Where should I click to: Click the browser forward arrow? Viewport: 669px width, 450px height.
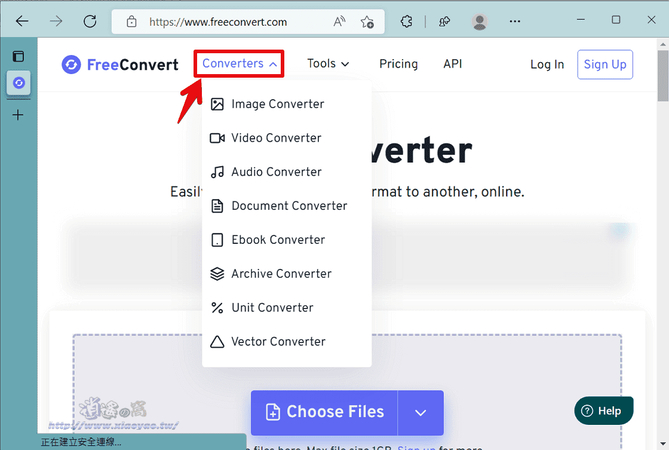pyautogui.click(x=56, y=21)
